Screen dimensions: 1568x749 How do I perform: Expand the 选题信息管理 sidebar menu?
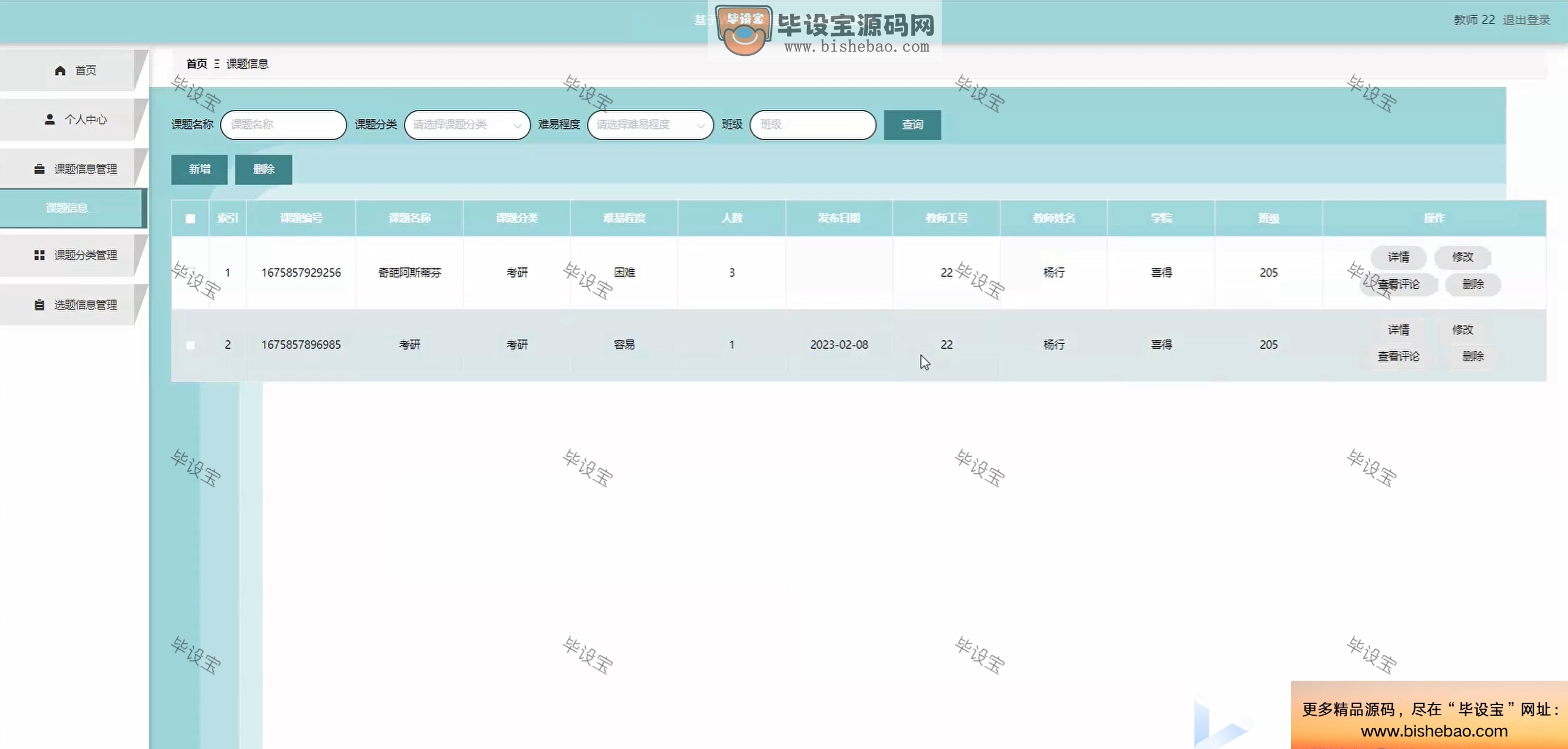[73, 304]
